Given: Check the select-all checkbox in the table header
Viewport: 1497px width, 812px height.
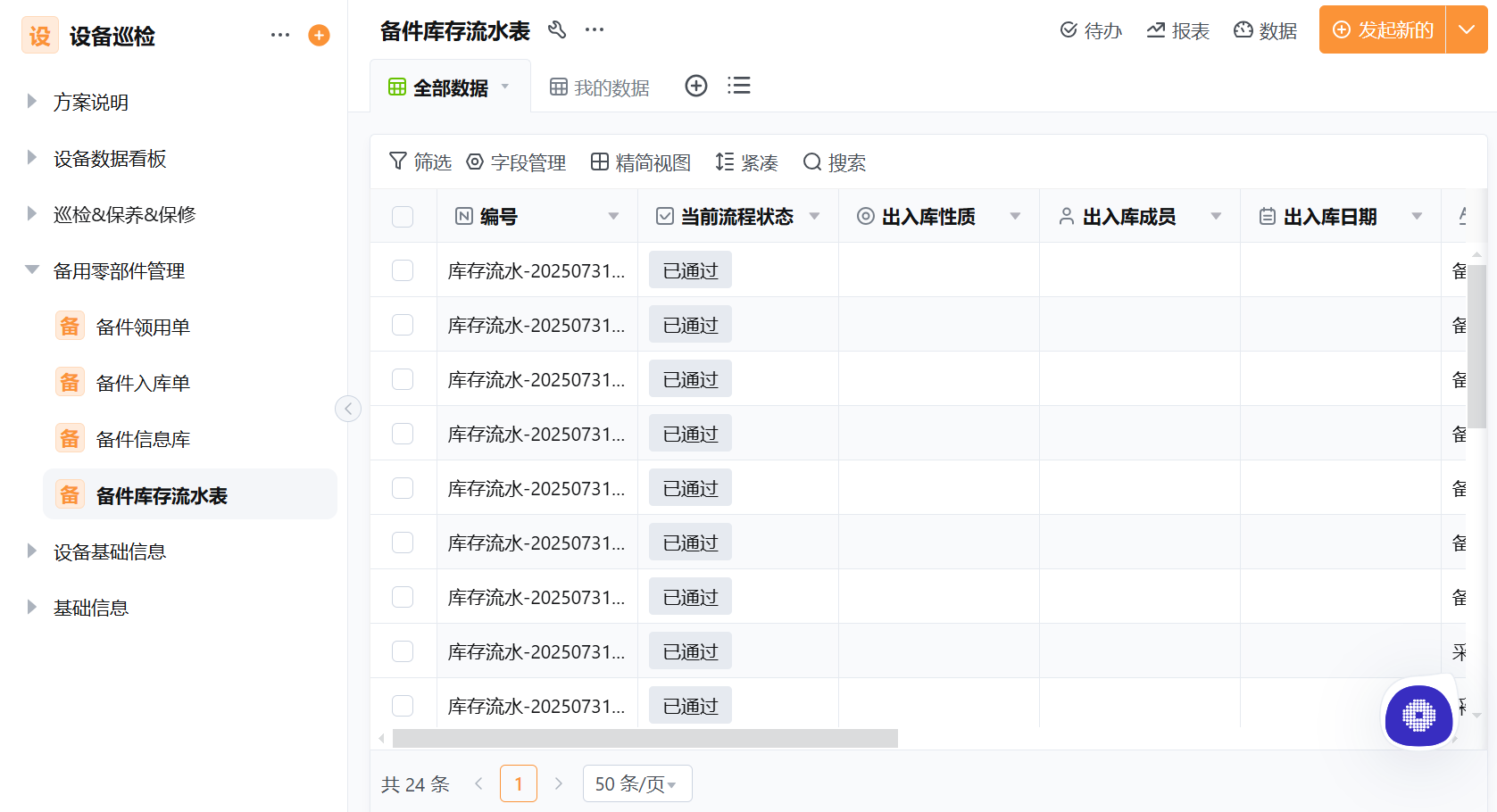Looking at the screenshot, I should point(403,216).
